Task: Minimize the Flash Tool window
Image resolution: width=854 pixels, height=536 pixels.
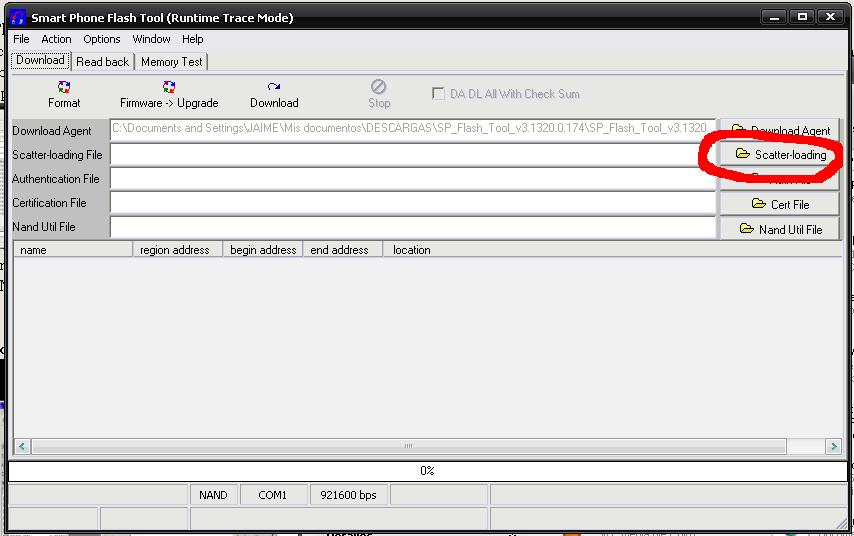Action: [x=774, y=17]
